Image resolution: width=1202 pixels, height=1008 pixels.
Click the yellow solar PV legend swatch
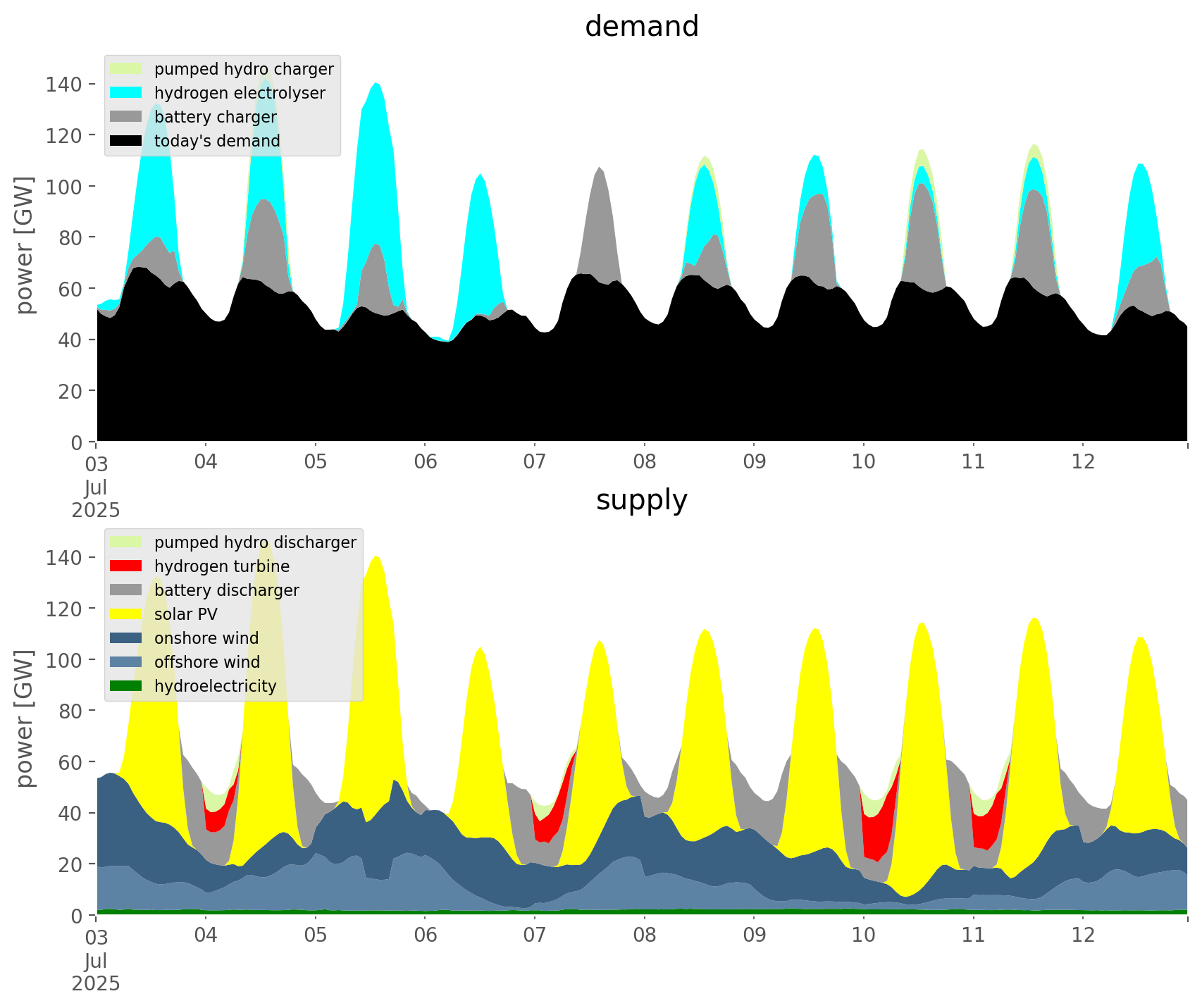point(126,614)
